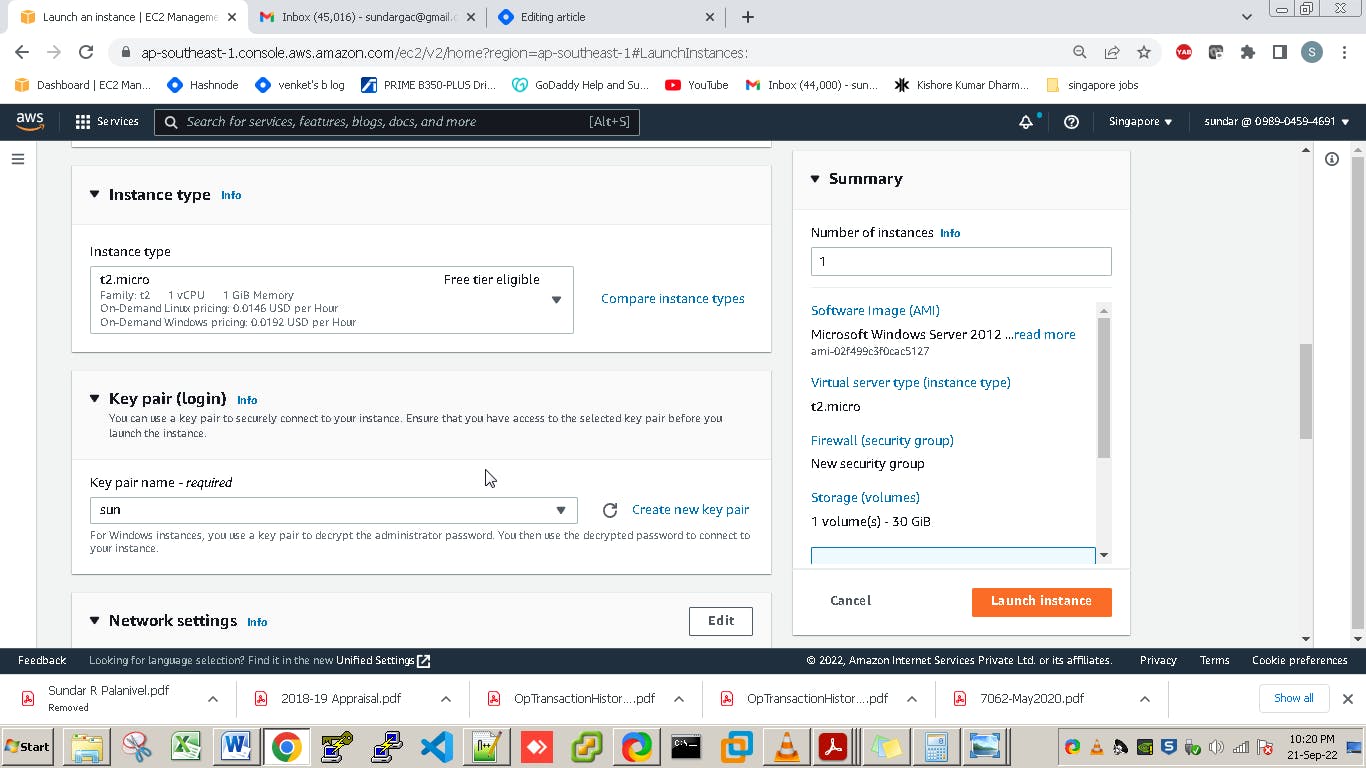Open options for Sundar R Palanivel.pdf download
1366x768 pixels.
213,699
